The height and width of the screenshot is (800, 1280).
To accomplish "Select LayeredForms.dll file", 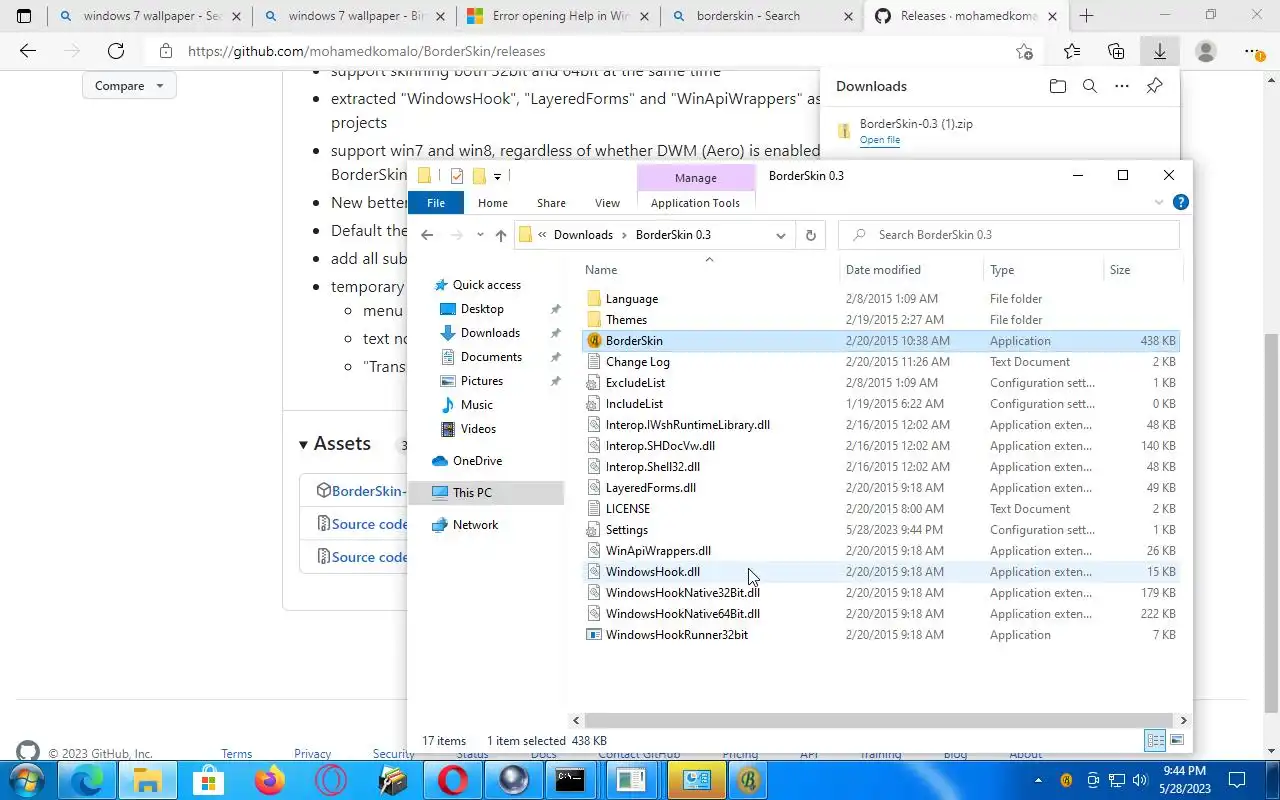I will 880,488.
